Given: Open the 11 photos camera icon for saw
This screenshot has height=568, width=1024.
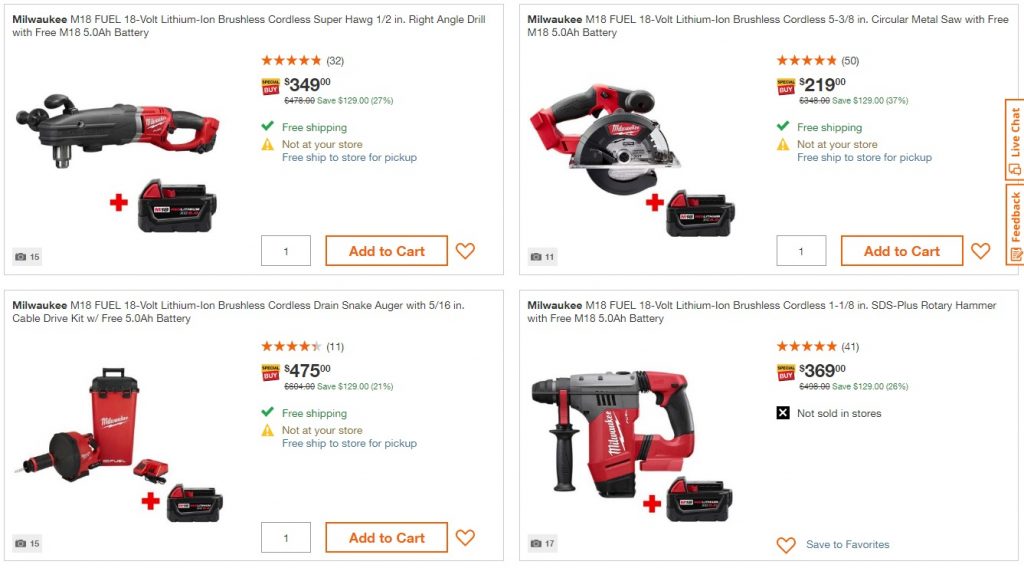Looking at the screenshot, I should [x=543, y=257].
